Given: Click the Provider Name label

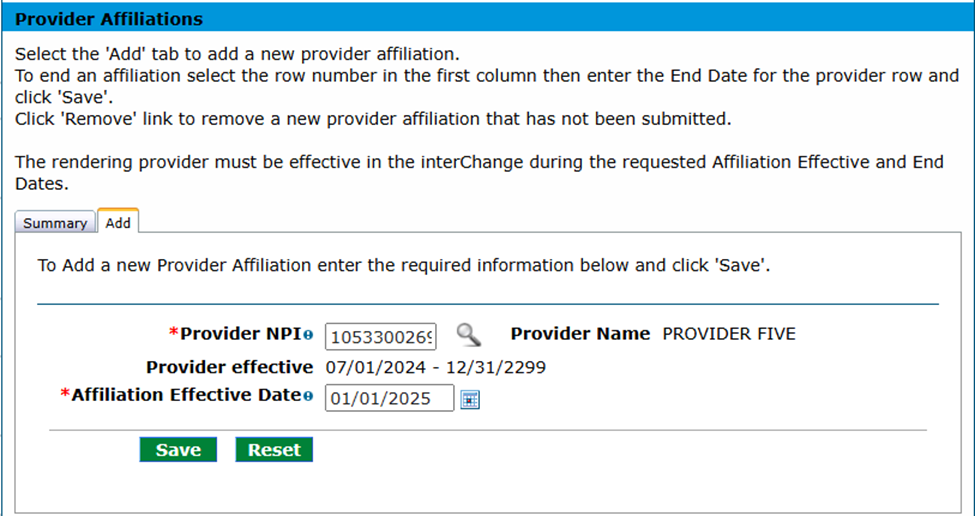Looking at the screenshot, I should coord(580,334).
